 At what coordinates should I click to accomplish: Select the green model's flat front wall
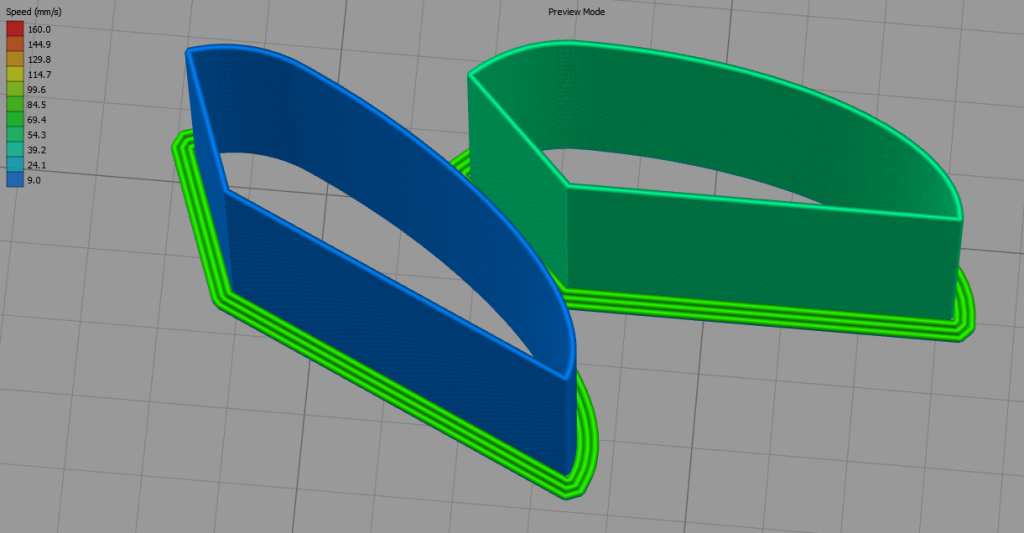pos(760,255)
